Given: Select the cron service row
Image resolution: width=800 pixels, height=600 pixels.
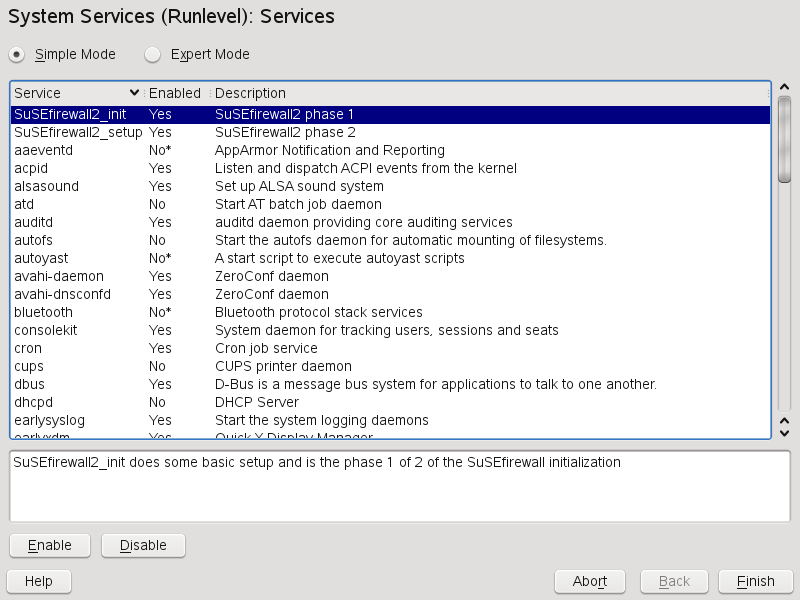Looking at the screenshot, I should click(390, 348).
